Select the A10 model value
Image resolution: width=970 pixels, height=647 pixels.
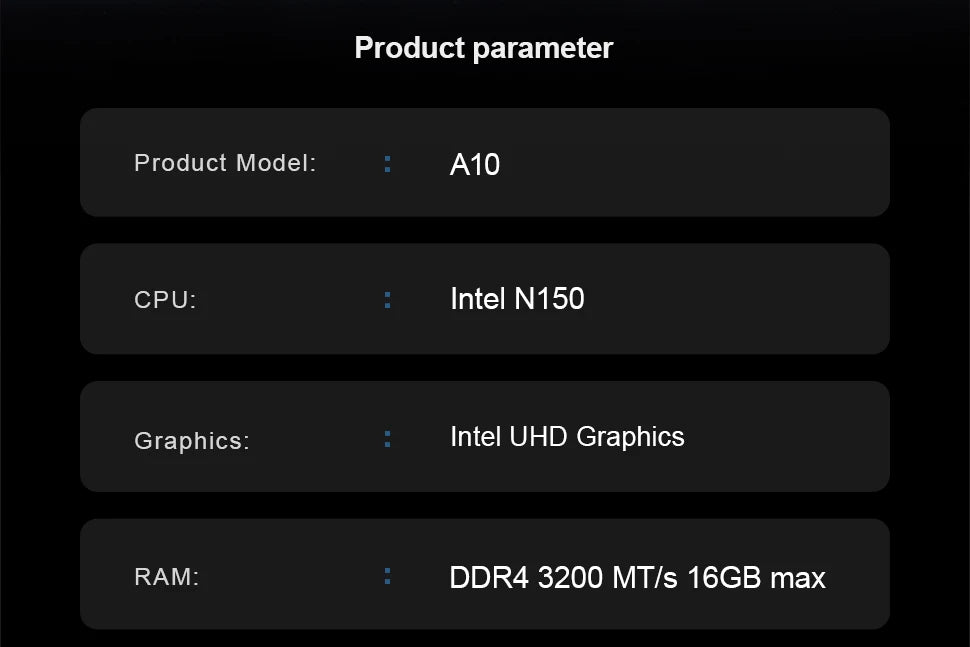click(x=475, y=164)
